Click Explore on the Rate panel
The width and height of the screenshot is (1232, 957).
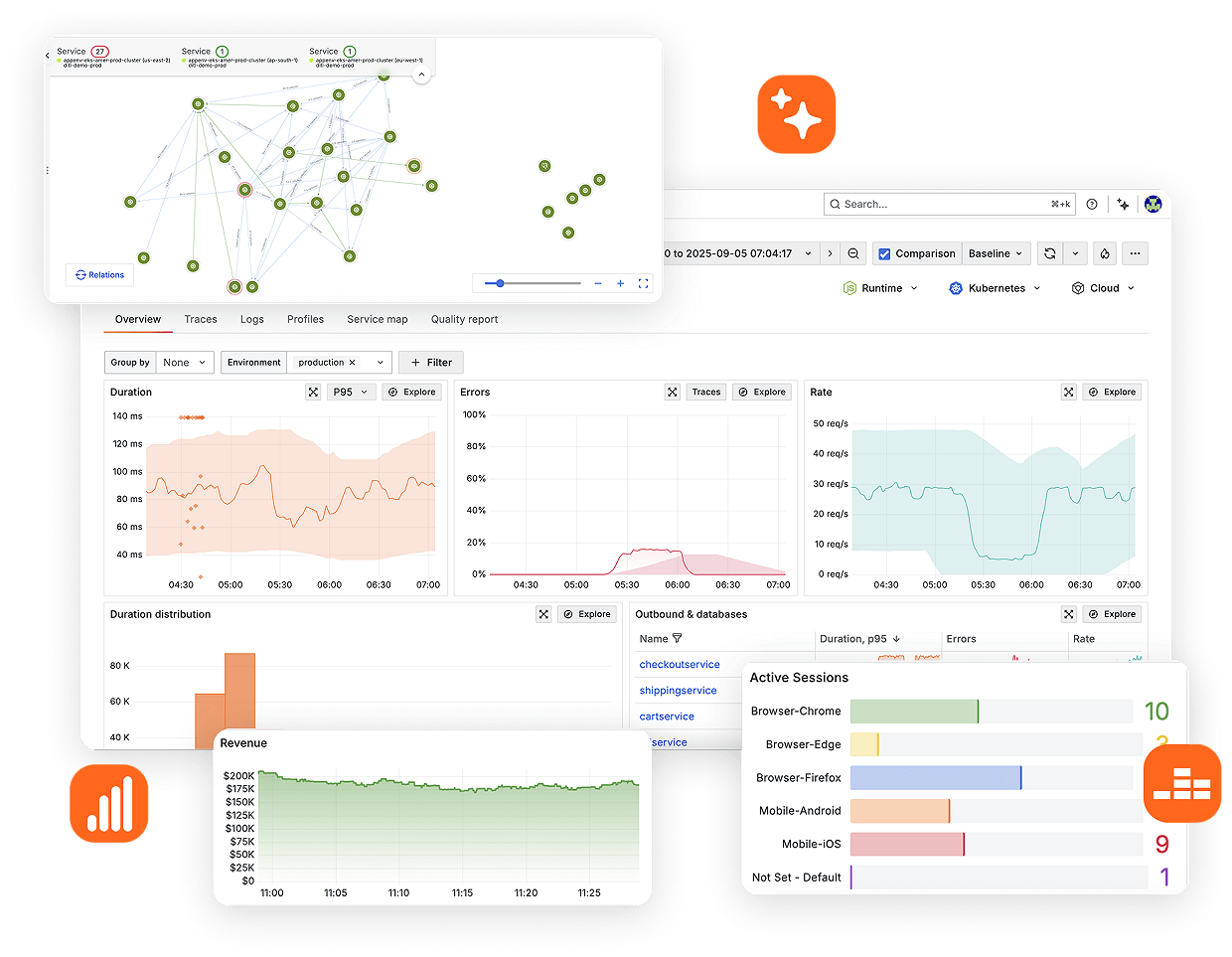[x=1112, y=393]
